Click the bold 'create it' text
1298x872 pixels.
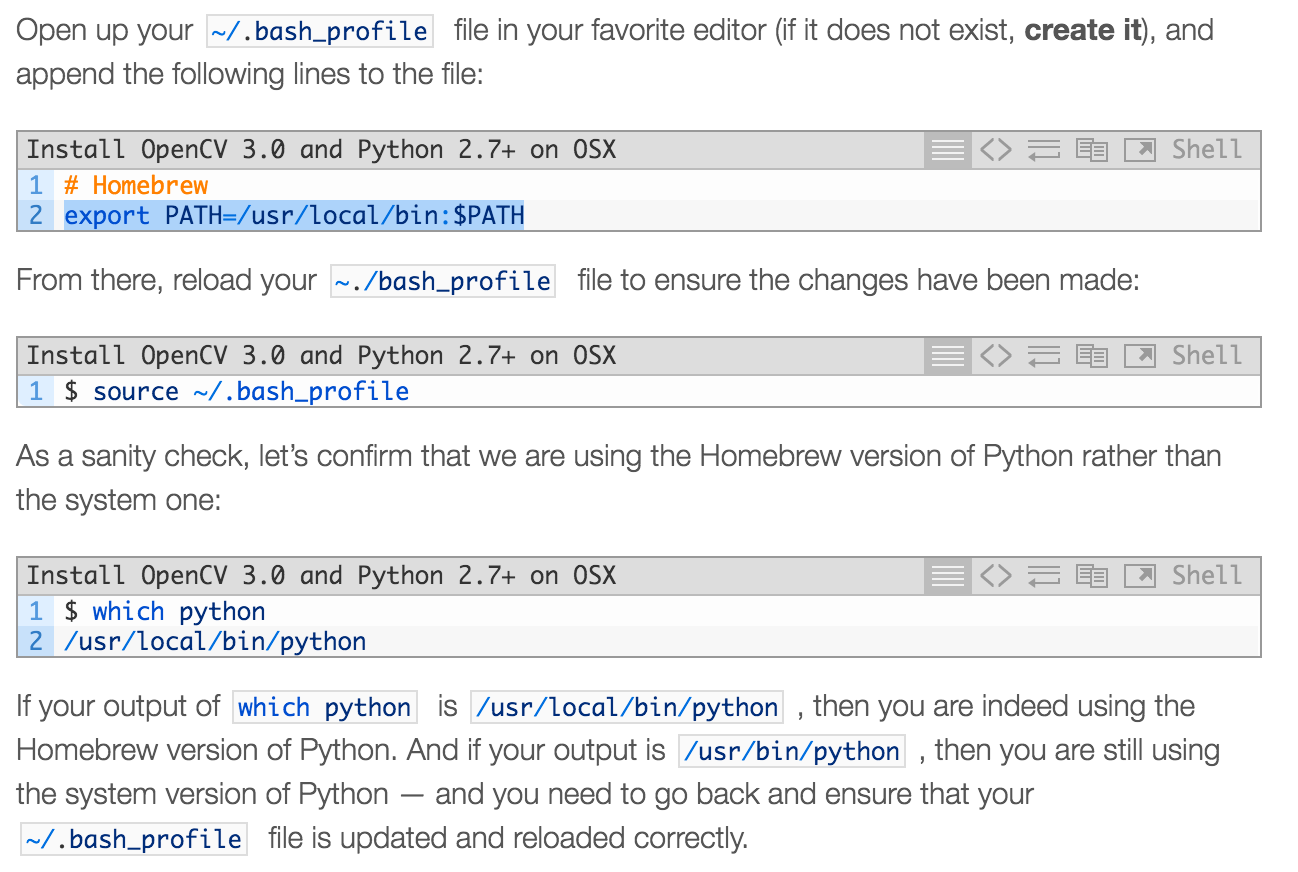pos(1084,30)
